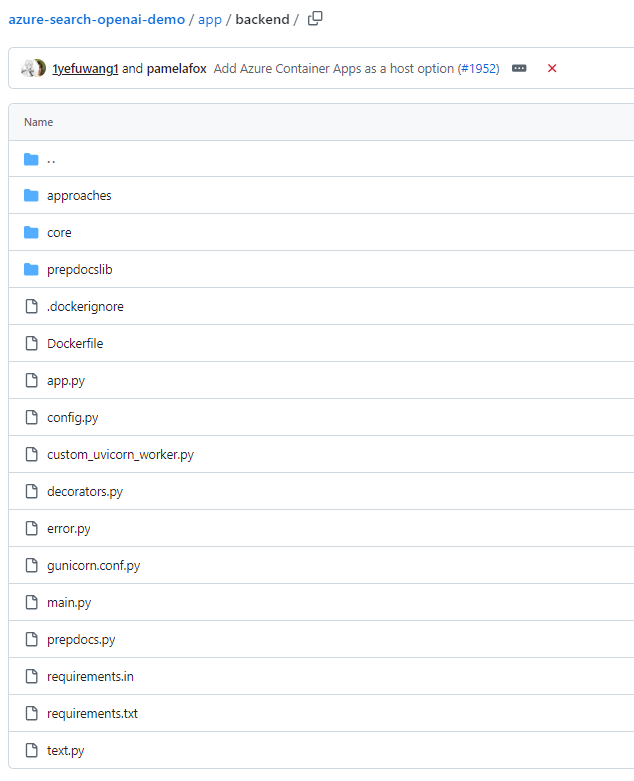
Task: Open the decorators.py file
Action: 85,492
